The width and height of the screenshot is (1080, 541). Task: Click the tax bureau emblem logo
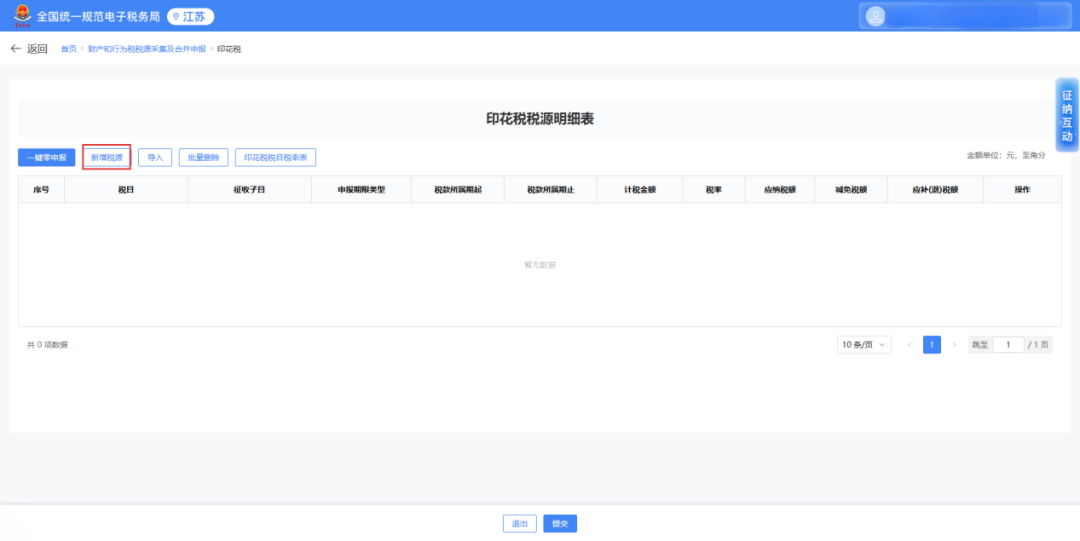22,16
